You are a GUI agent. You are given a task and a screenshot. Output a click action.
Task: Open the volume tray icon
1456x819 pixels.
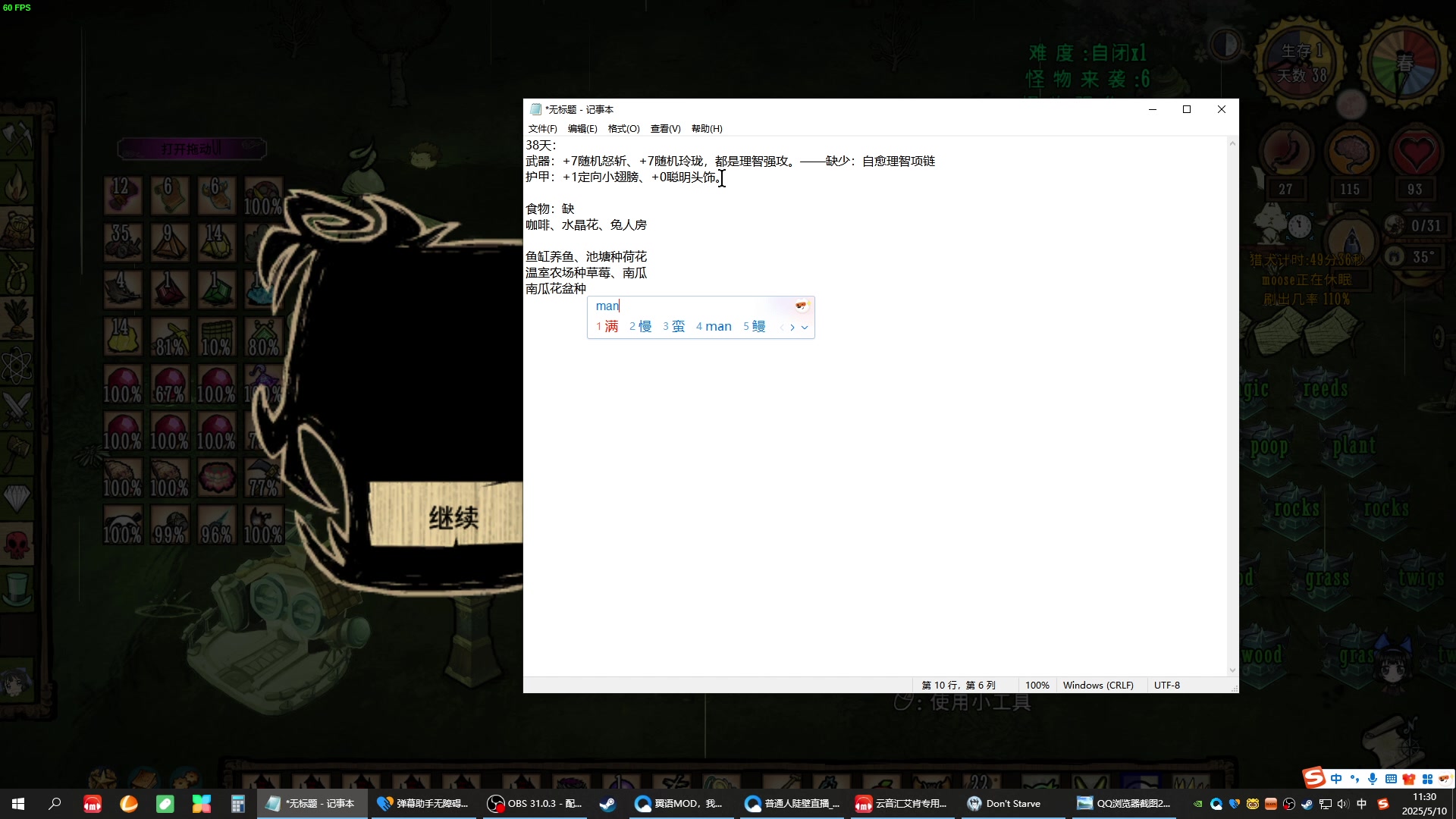pos(1343,804)
